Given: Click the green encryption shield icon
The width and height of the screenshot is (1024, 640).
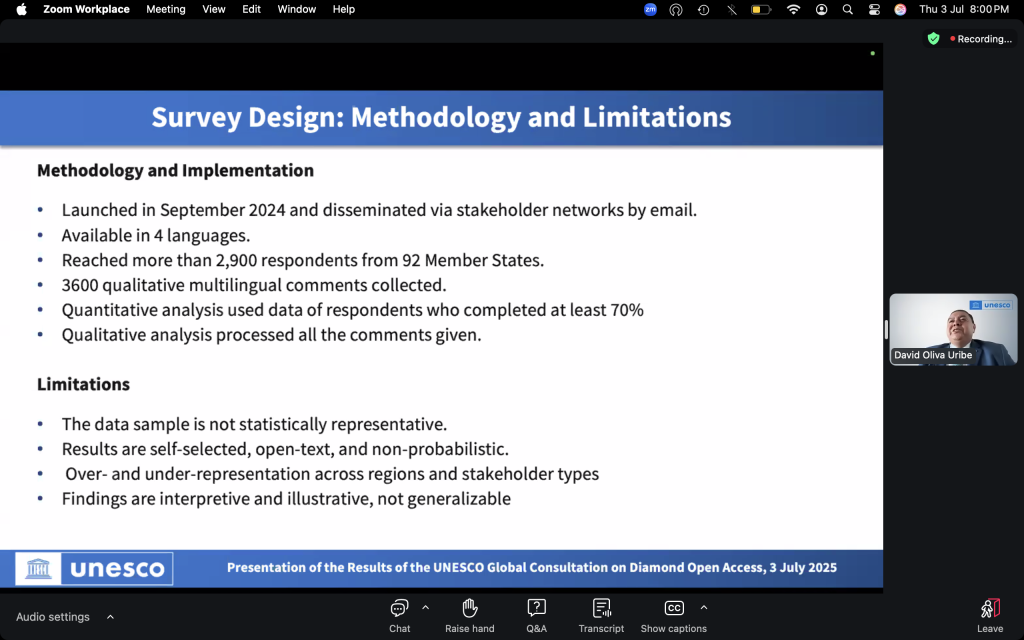Looking at the screenshot, I should coord(933,39).
